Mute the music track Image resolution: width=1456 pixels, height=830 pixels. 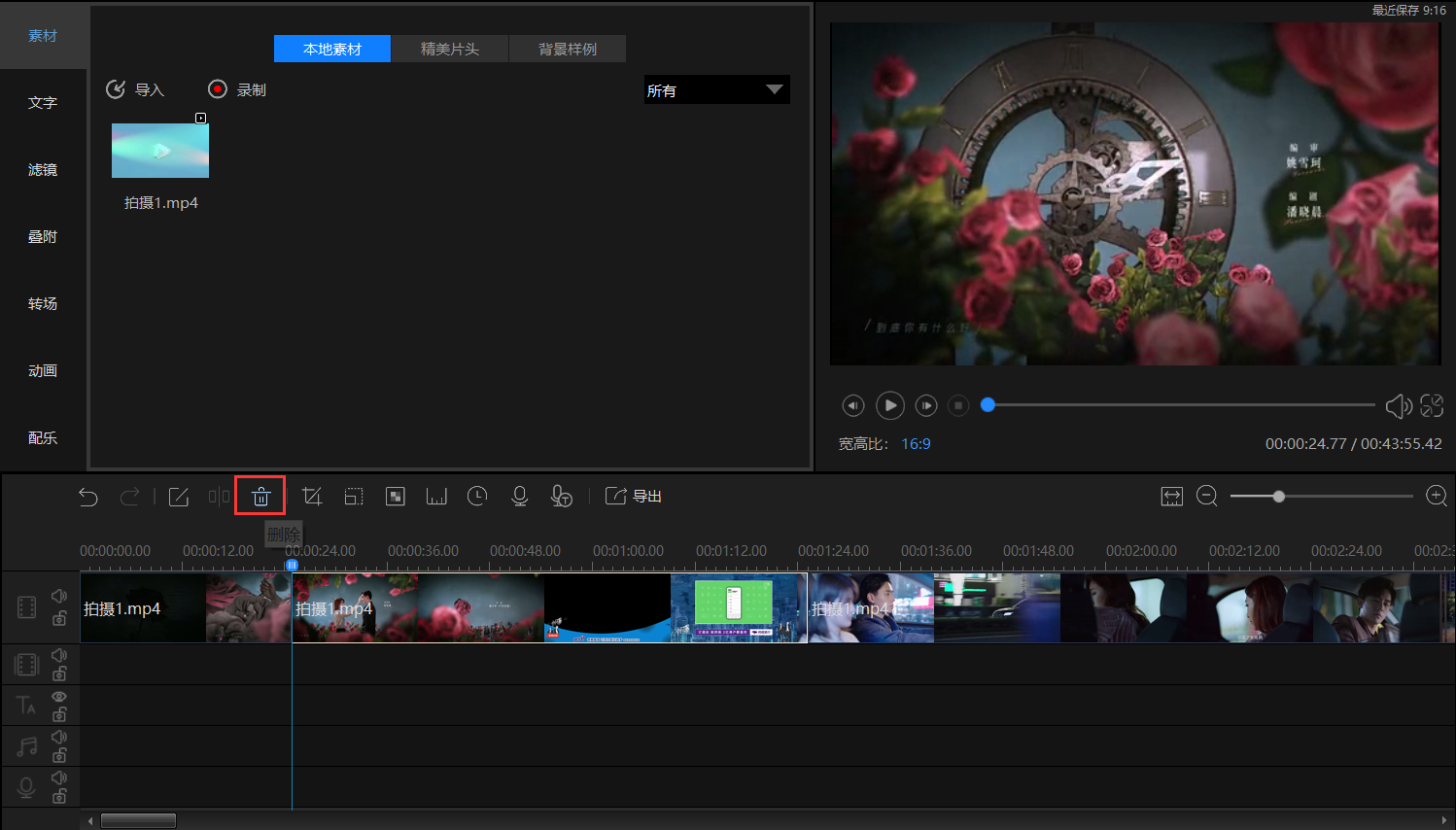[x=59, y=738]
